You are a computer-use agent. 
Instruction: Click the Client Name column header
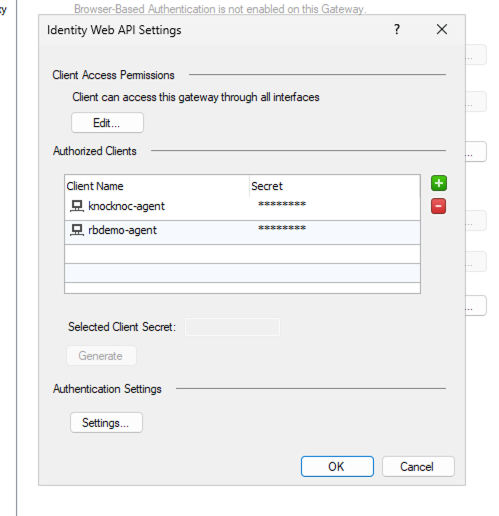tap(157, 186)
